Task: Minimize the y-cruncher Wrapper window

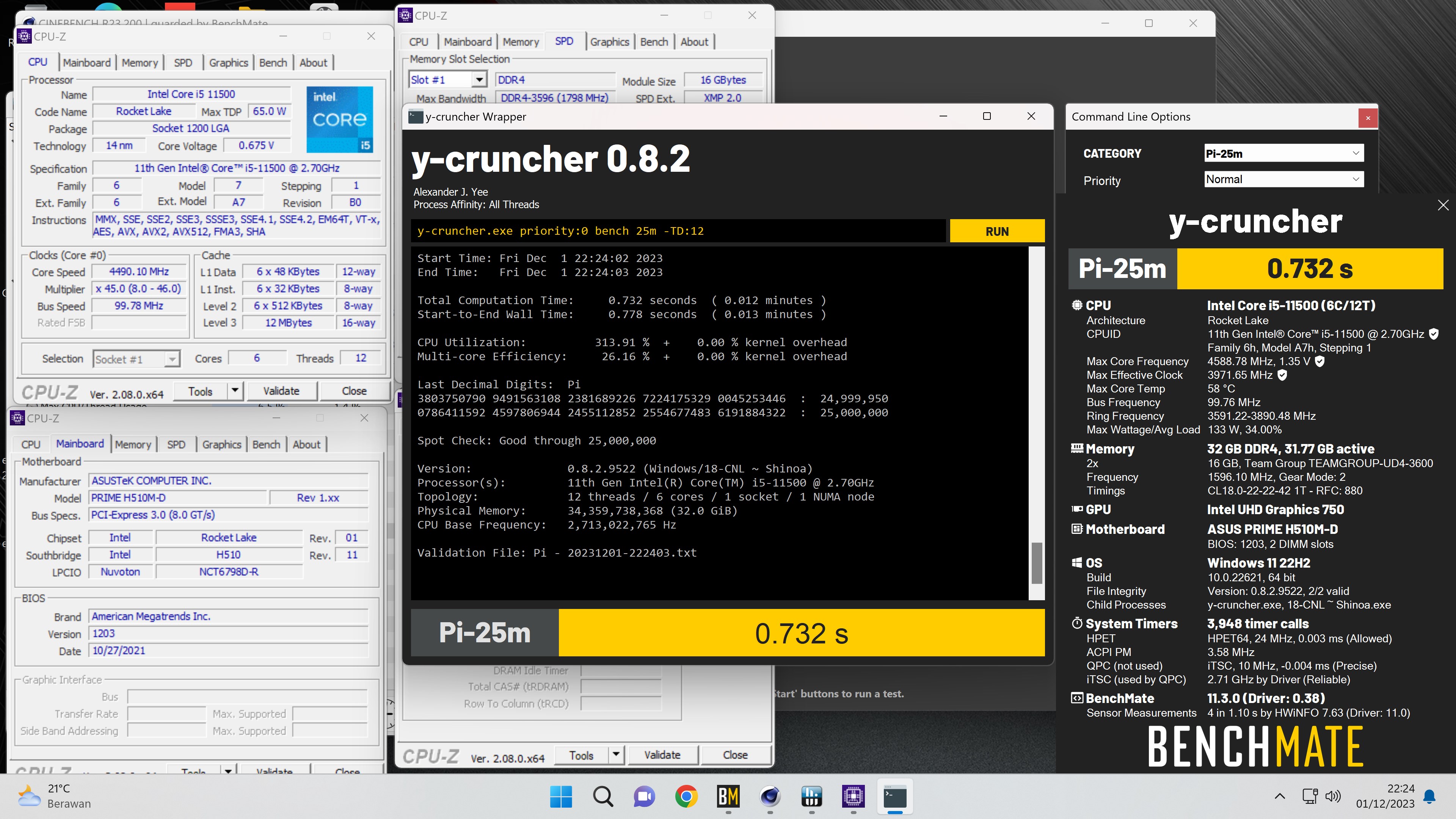Action: 943,116
